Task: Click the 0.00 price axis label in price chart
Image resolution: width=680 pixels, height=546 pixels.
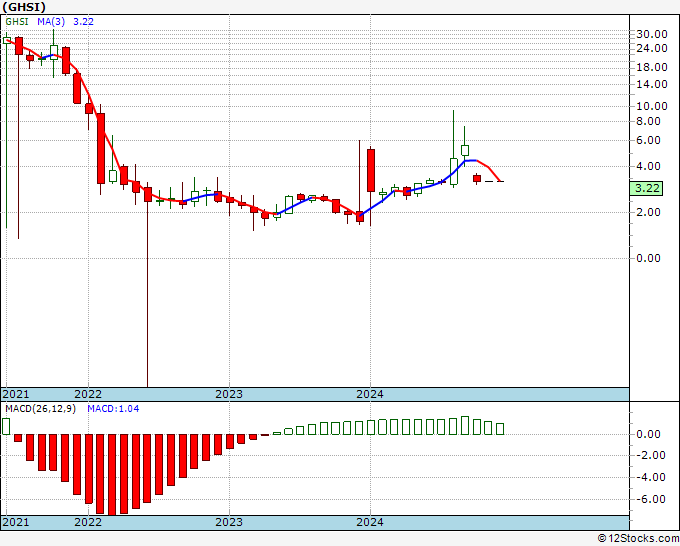Action: click(x=648, y=258)
